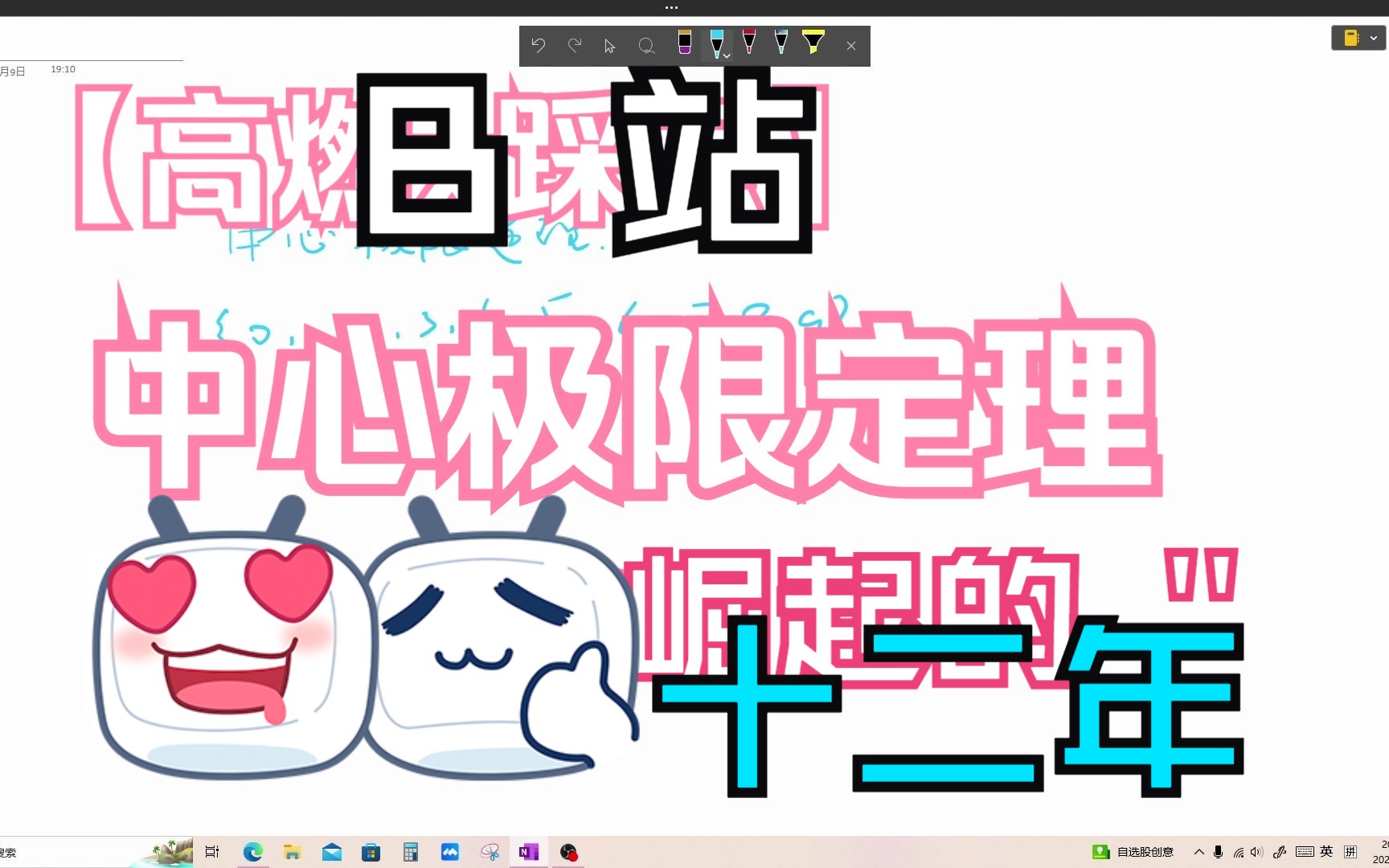1389x868 pixels.
Task: Click the 拼 Pinyin IME indicator
Action: click(x=1350, y=852)
